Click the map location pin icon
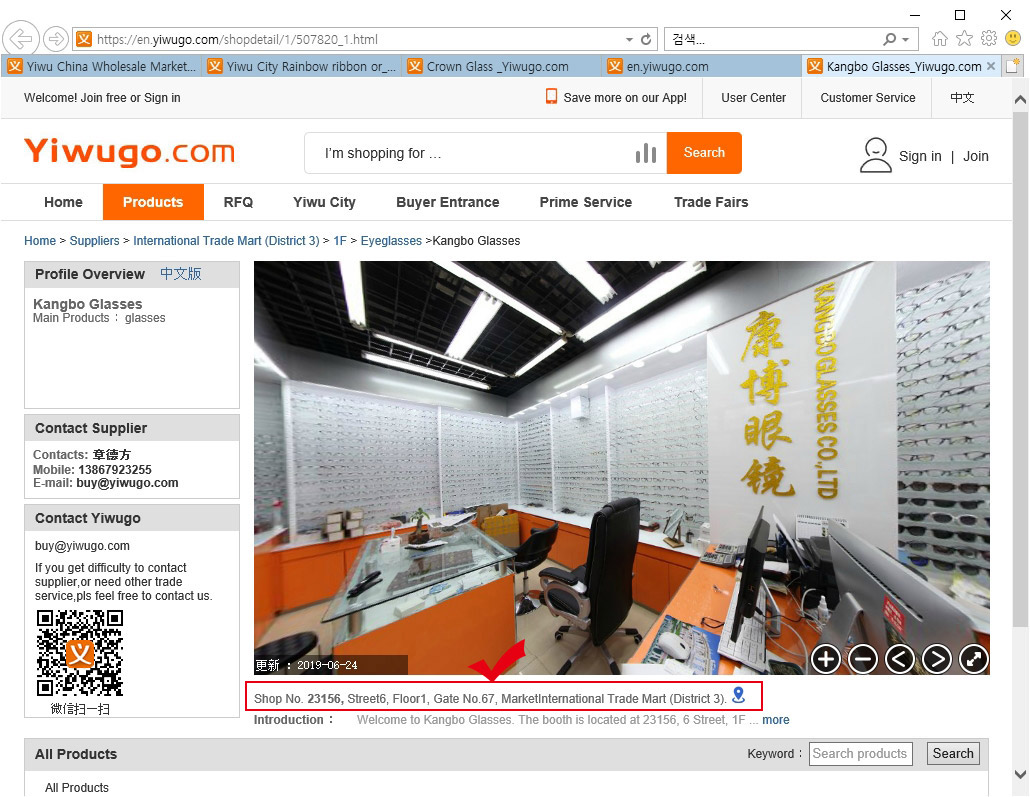Image resolution: width=1030 pixels, height=797 pixels. [x=738, y=695]
